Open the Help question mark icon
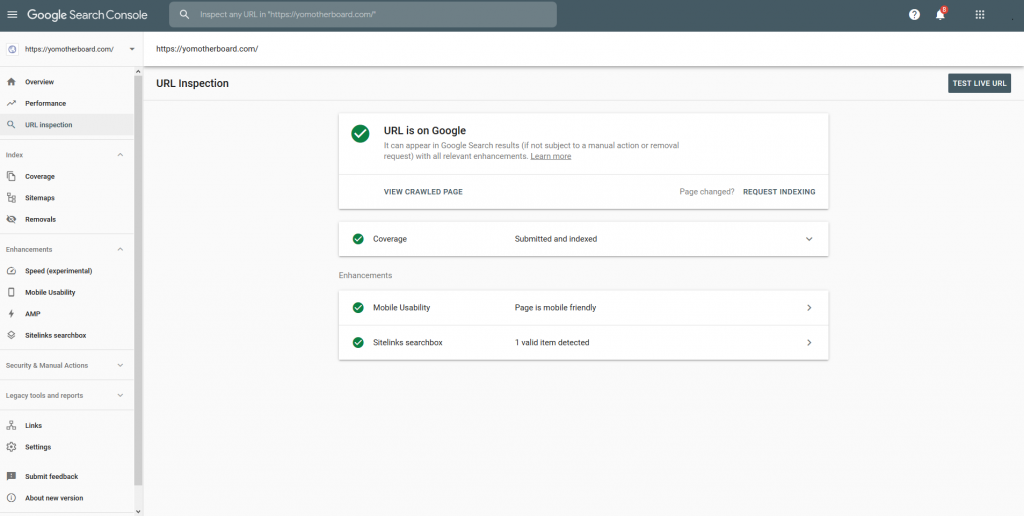Viewport: 1024px width, 516px height. coord(914,14)
